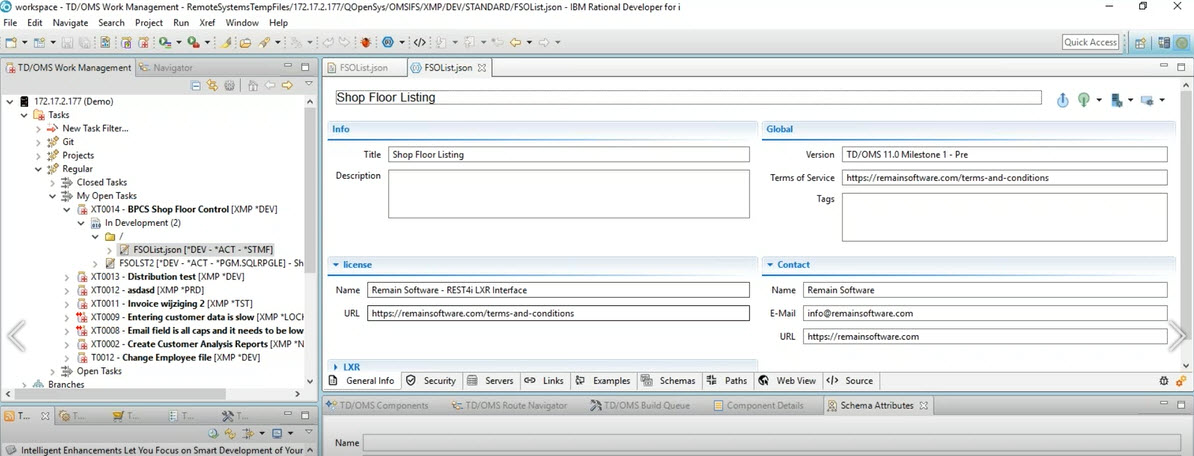Open the TD/OMS Build Queue tab

click(x=641, y=406)
